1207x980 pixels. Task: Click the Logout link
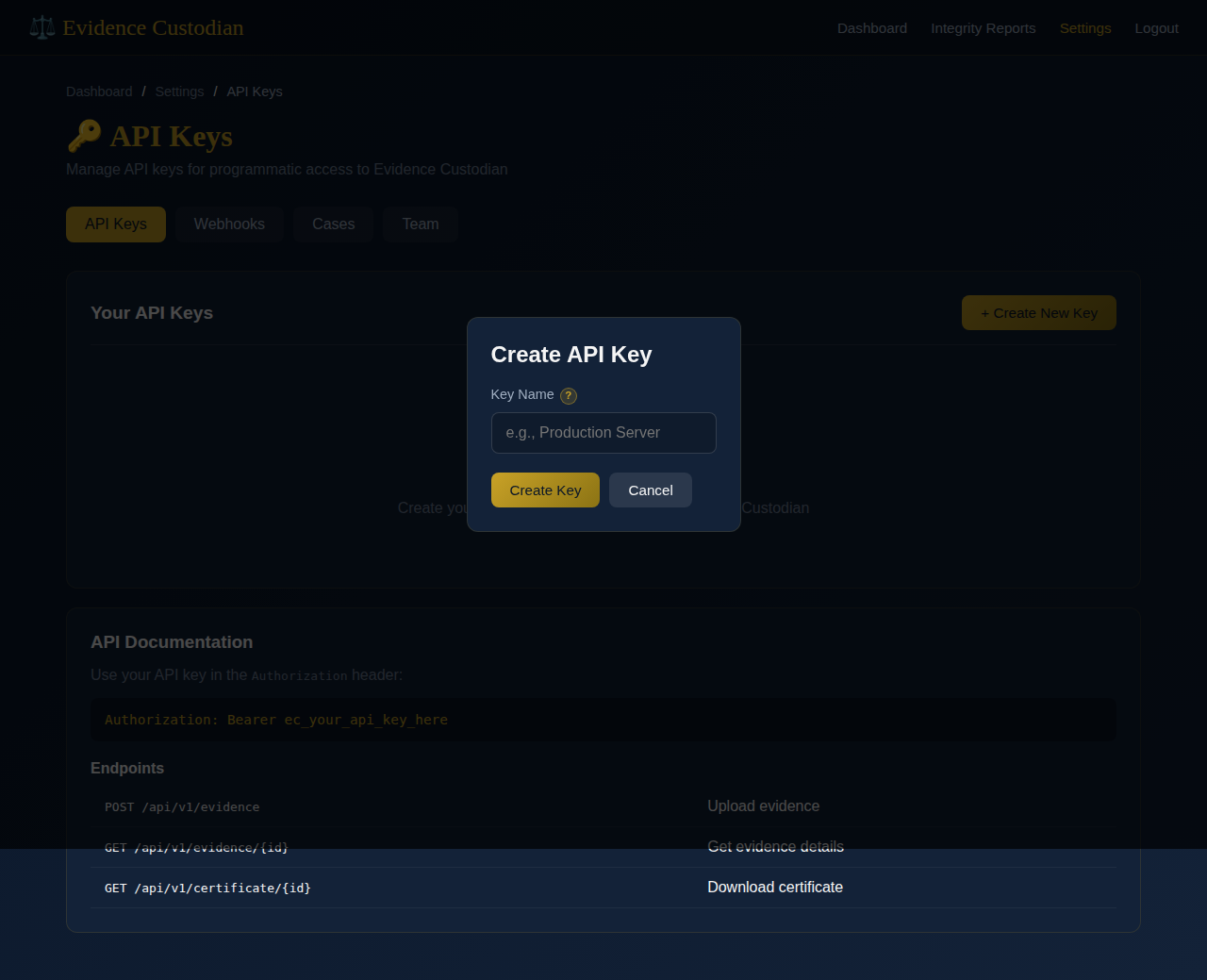[x=1157, y=28]
